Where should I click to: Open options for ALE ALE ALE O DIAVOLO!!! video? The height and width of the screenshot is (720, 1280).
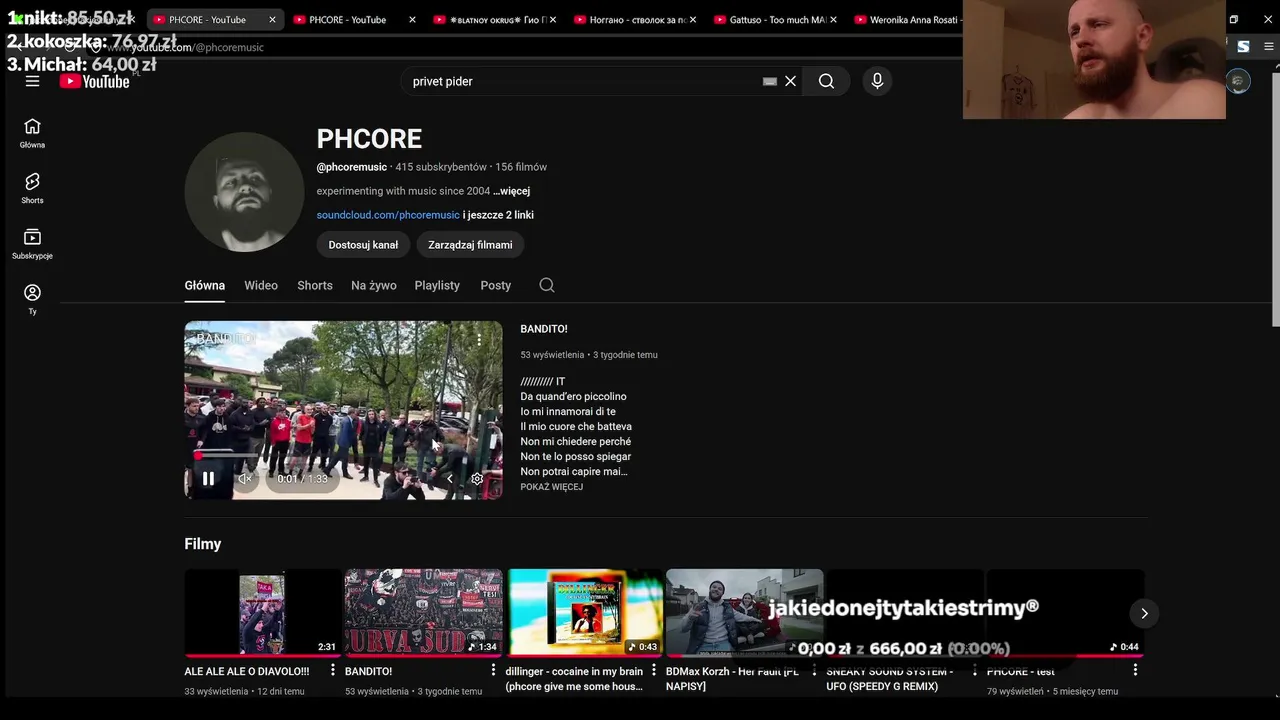(x=333, y=670)
